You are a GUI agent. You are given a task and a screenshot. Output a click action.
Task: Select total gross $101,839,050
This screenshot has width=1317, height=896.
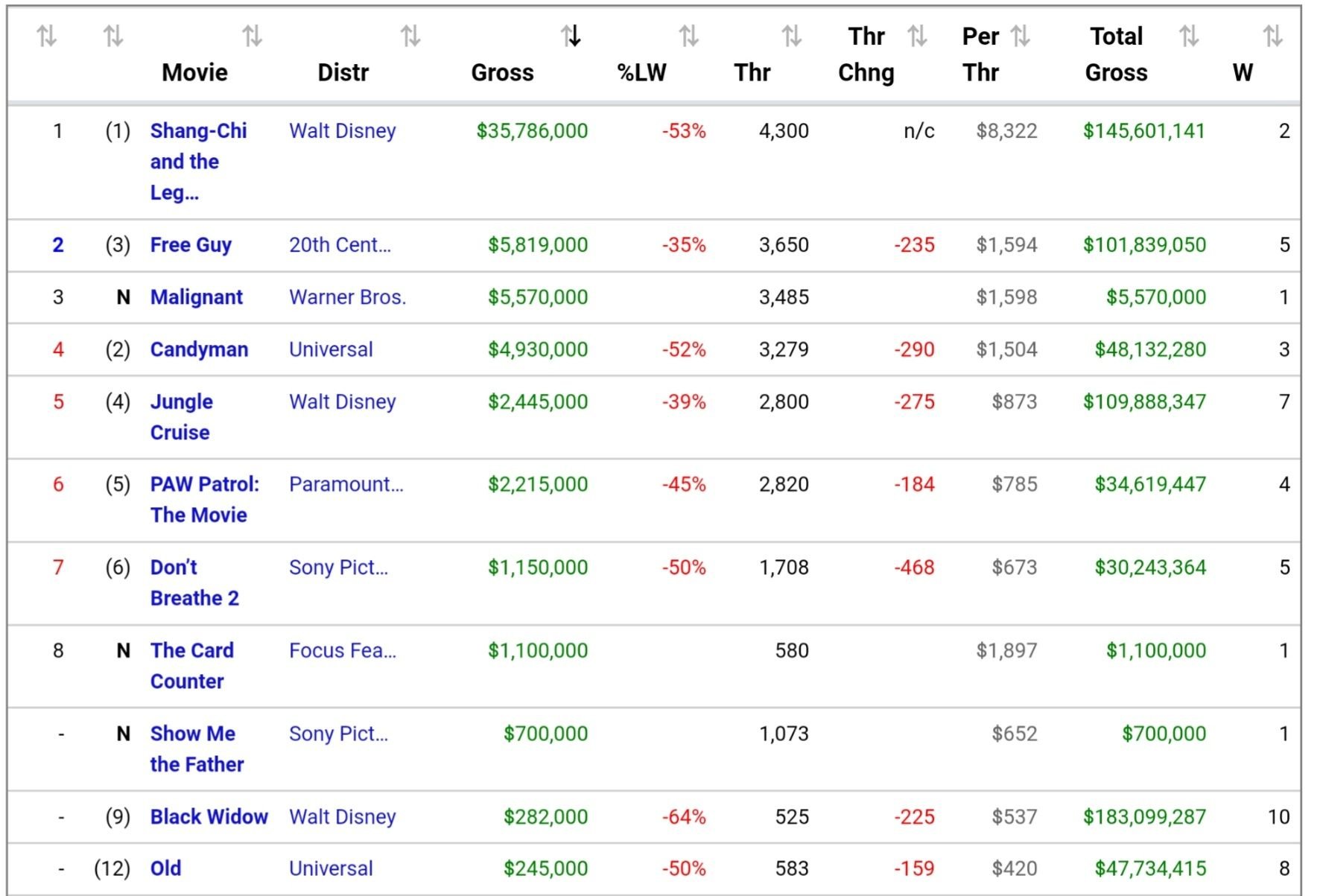point(1144,245)
